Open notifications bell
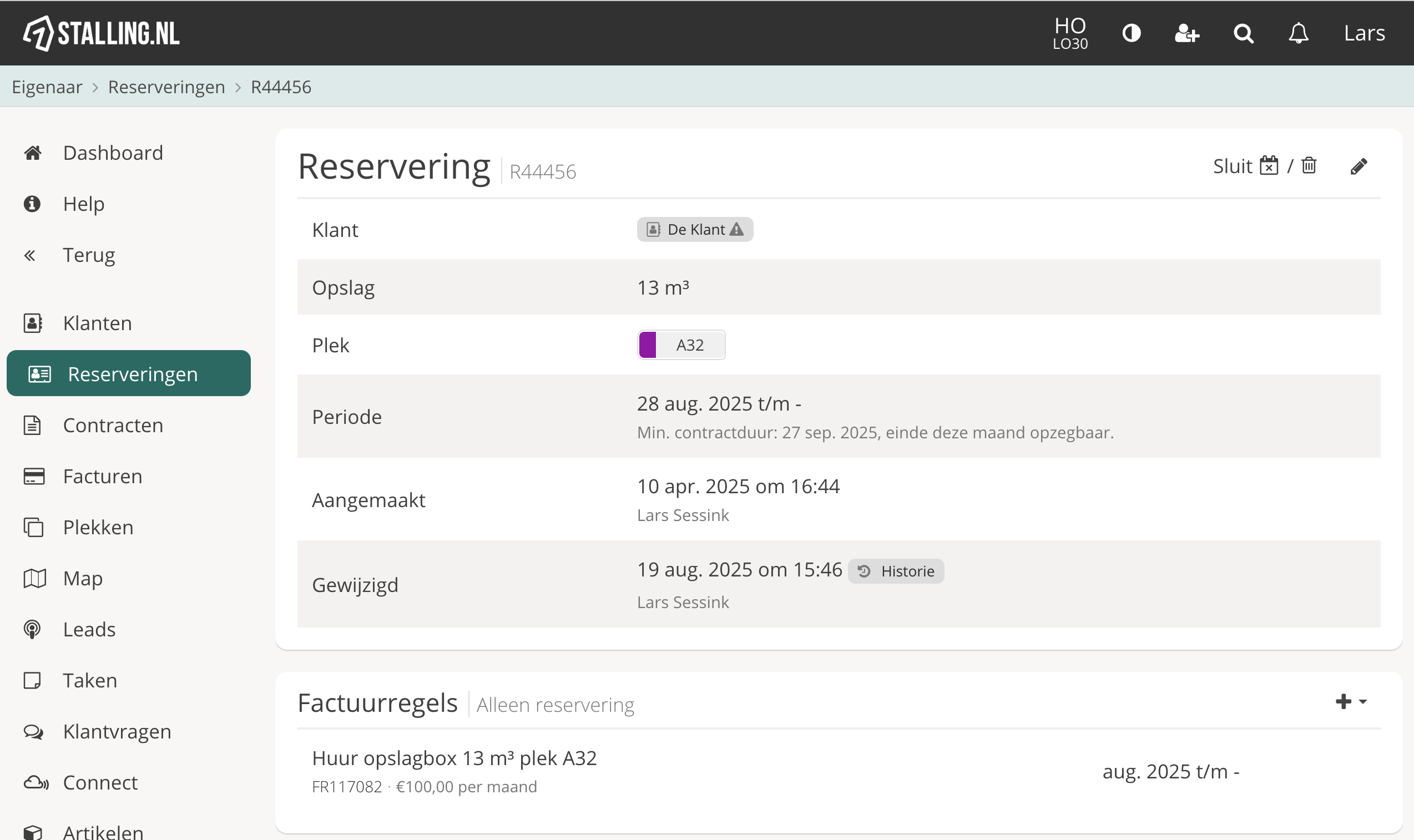Screen dimensions: 1414x840 pyautogui.click(x=1299, y=33)
